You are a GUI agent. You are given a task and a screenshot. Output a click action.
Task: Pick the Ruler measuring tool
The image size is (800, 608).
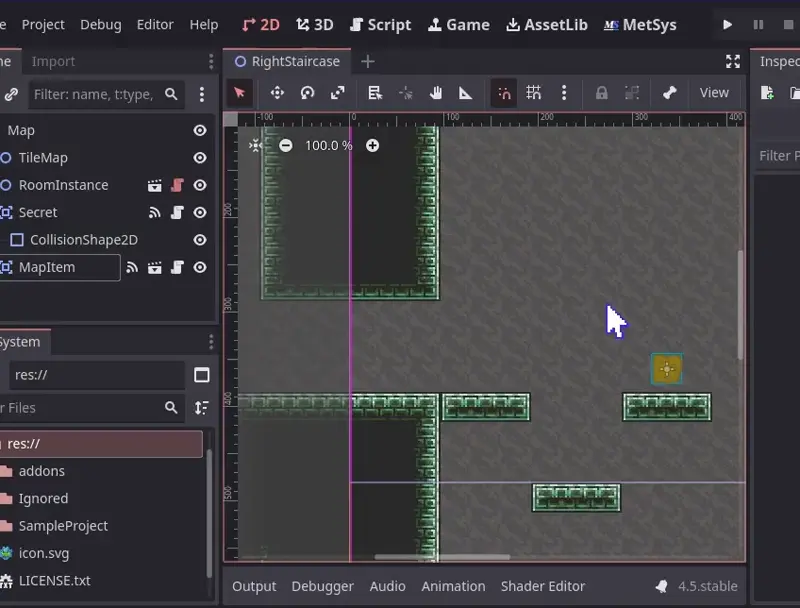[x=465, y=93]
